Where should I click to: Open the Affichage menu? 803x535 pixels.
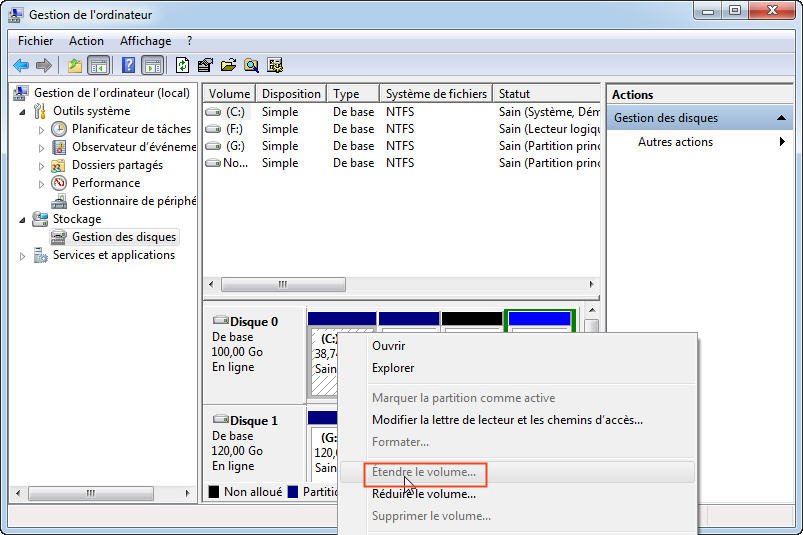145,41
